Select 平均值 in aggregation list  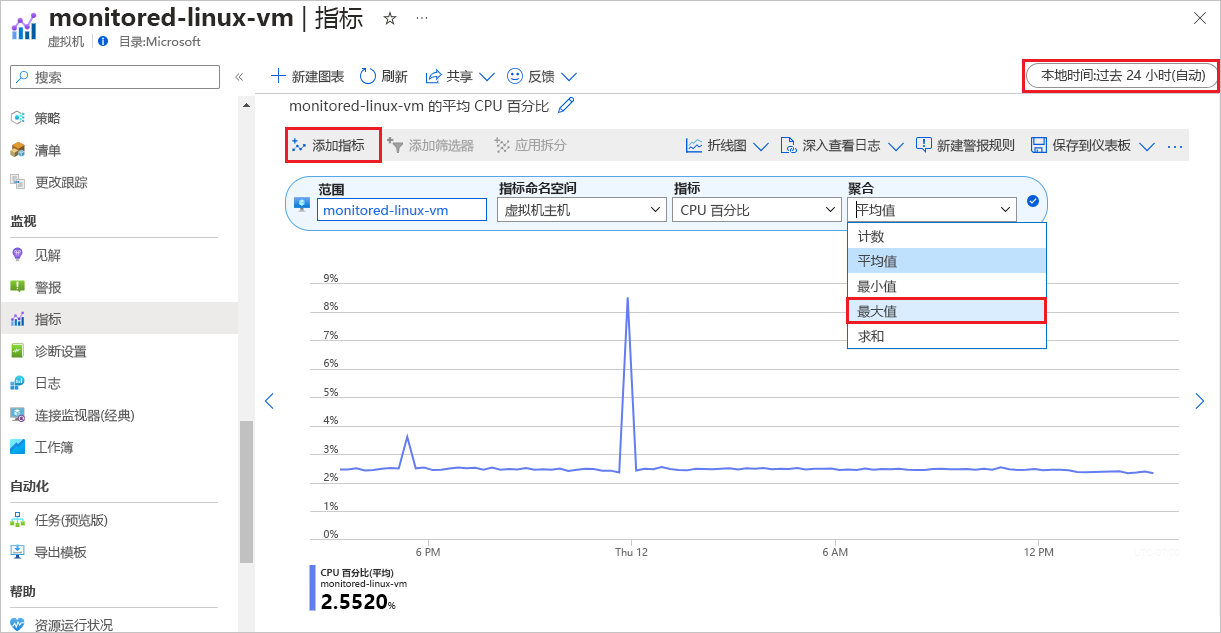947,261
